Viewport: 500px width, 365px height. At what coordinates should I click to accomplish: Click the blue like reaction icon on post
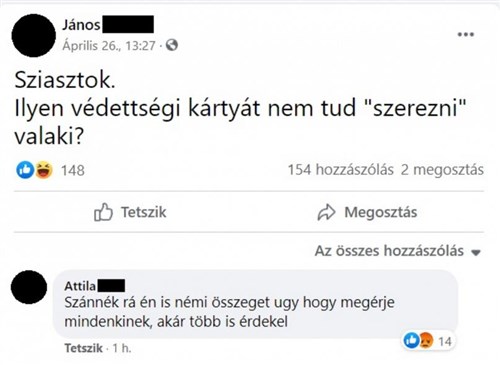[25, 170]
